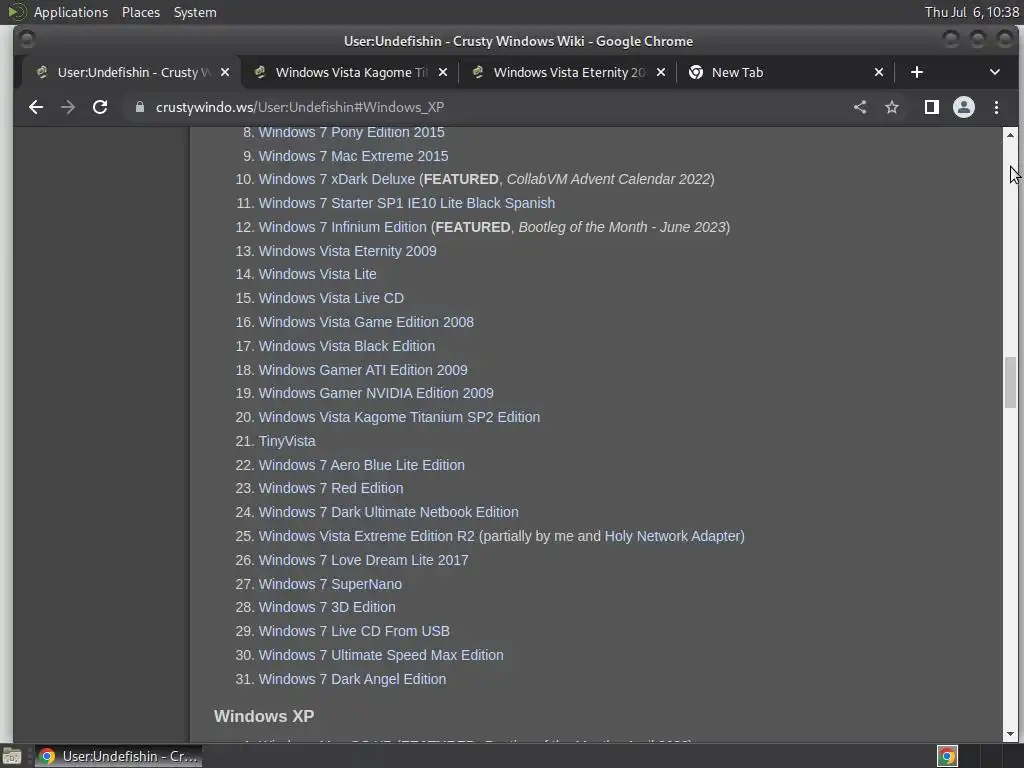
Task: Switch to the New Tab tab
Action: 786,72
